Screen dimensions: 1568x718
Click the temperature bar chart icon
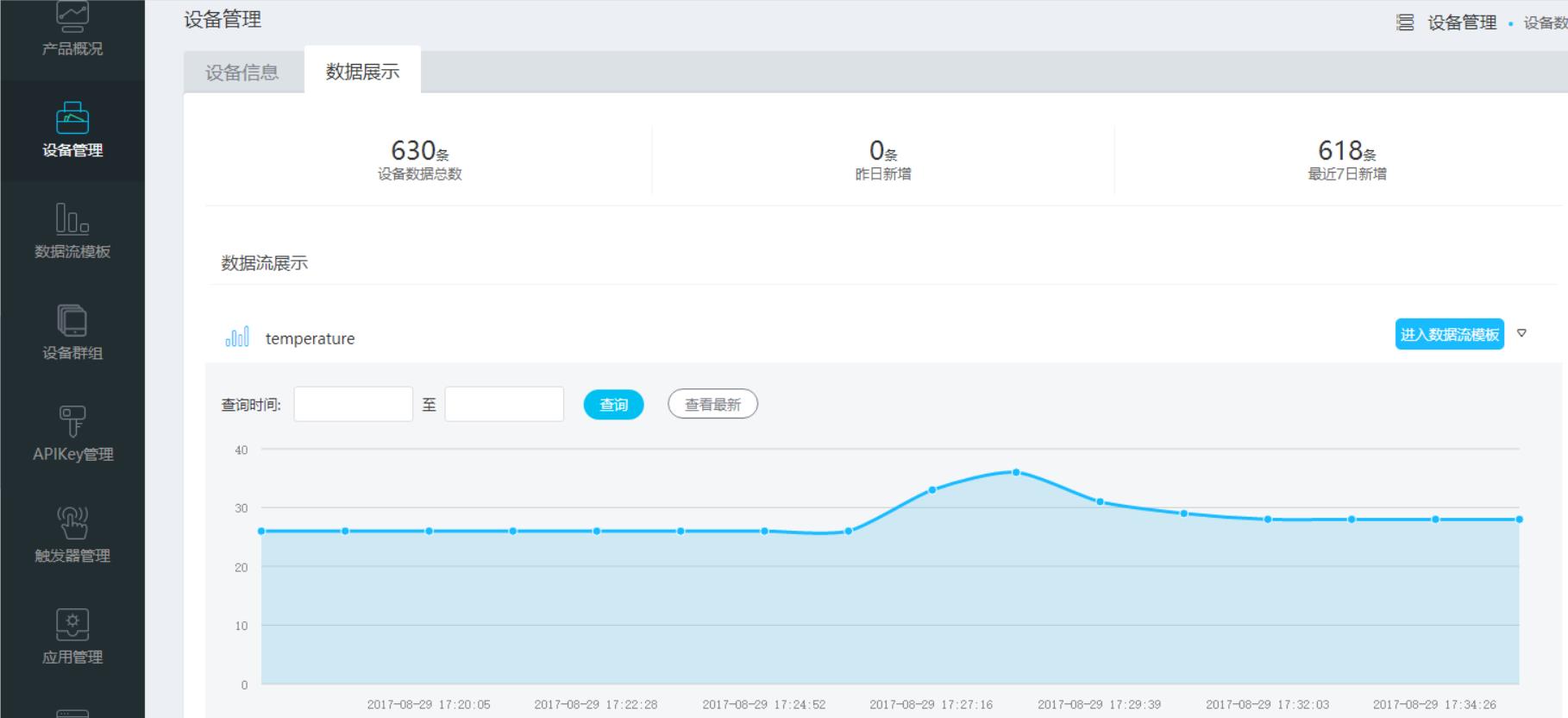click(x=237, y=337)
